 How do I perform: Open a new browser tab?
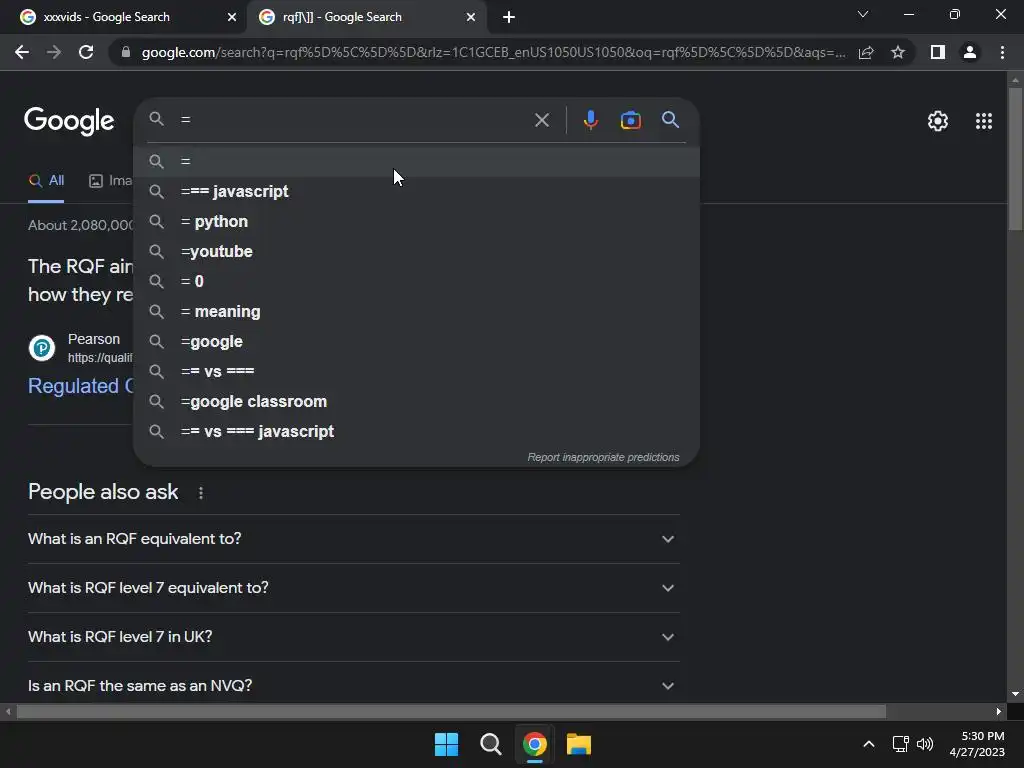click(x=509, y=18)
